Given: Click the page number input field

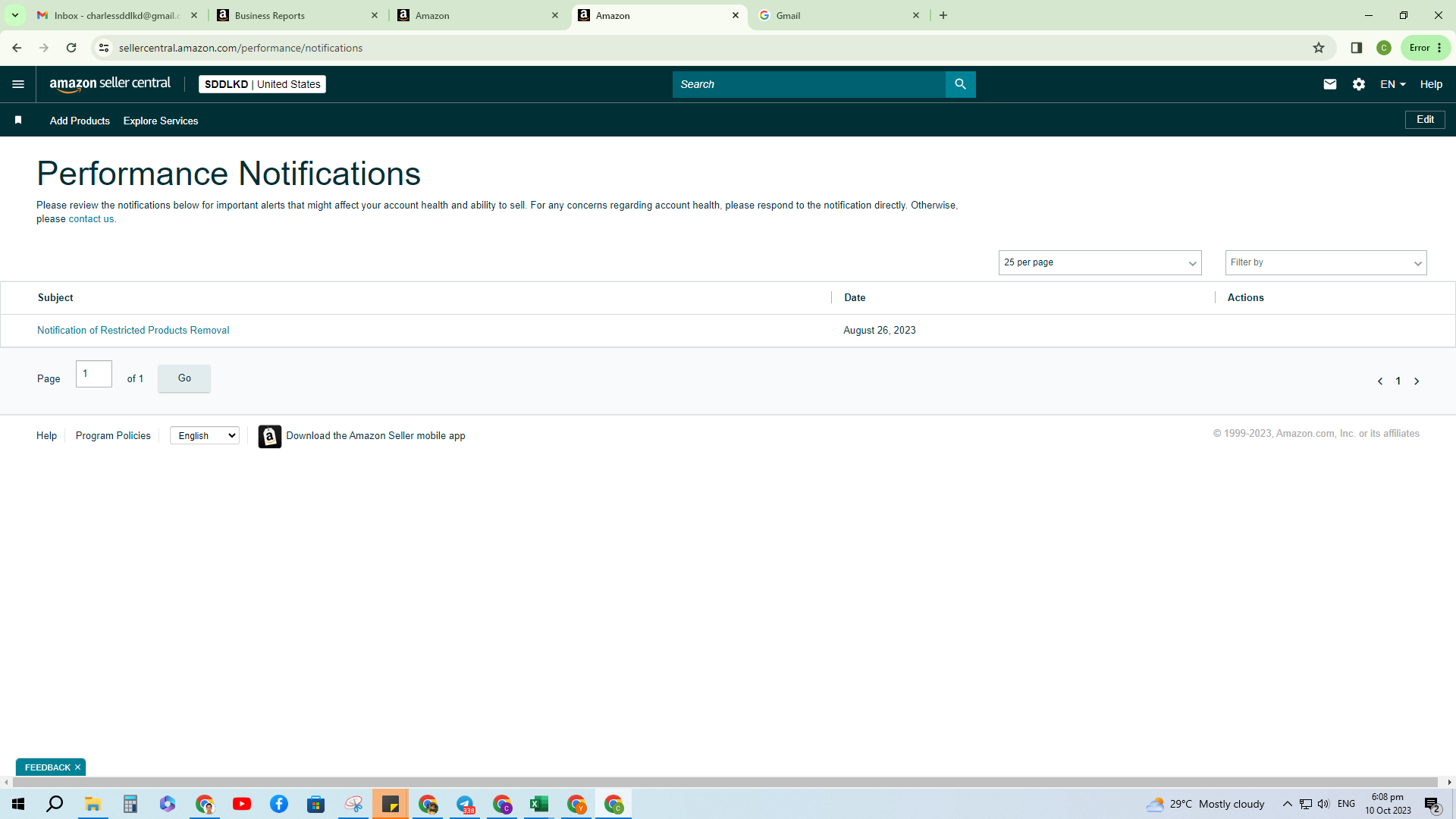Looking at the screenshot, I should [x=94, y=374].
